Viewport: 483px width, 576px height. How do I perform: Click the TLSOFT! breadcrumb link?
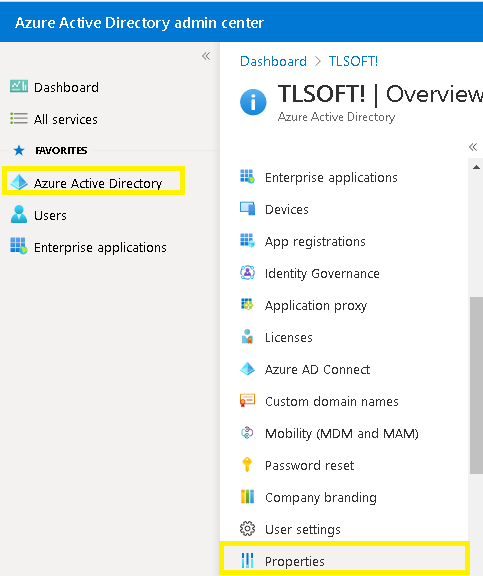pos(353,61)
